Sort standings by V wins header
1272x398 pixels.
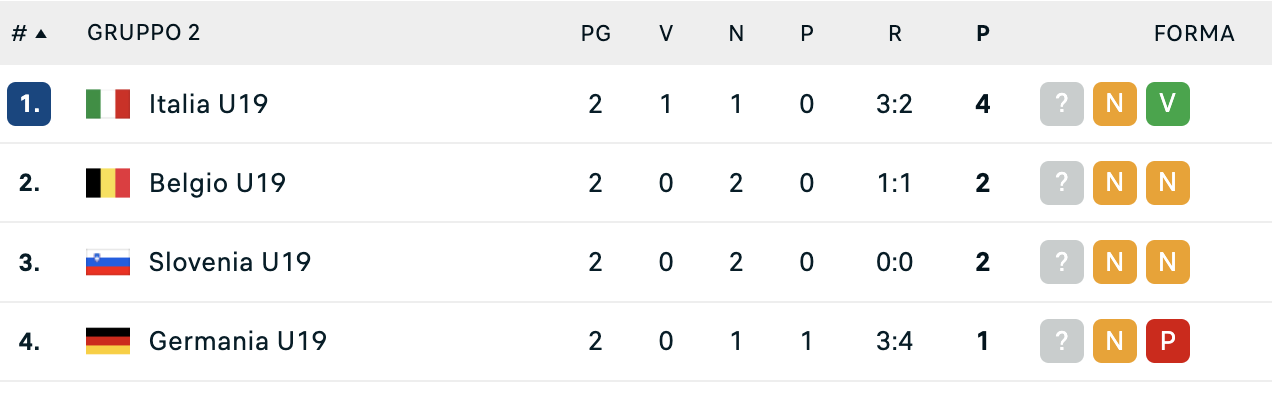pyautogui.click(x=666, y=33)
